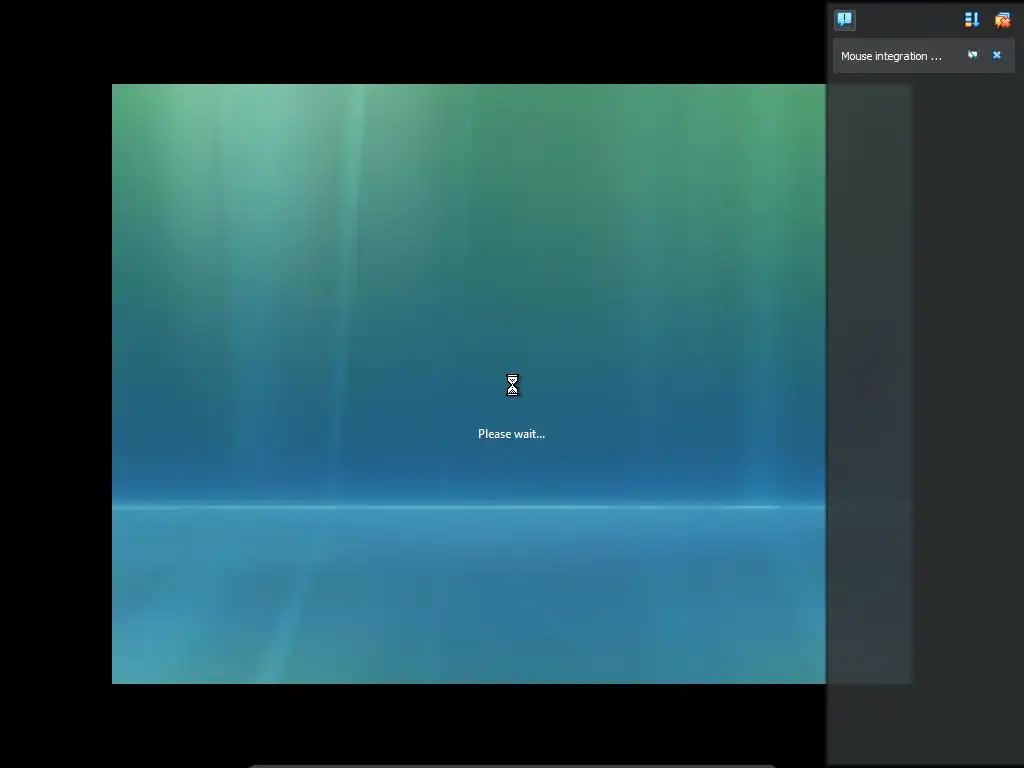1024x768 pixels.
Task: Click the hourglass wait cursor
Action: tap(513, 385)
